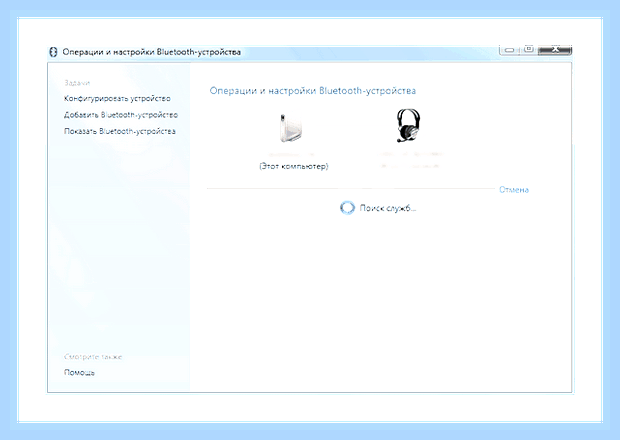Click the spinning search progress indicator

pos(347,208)
